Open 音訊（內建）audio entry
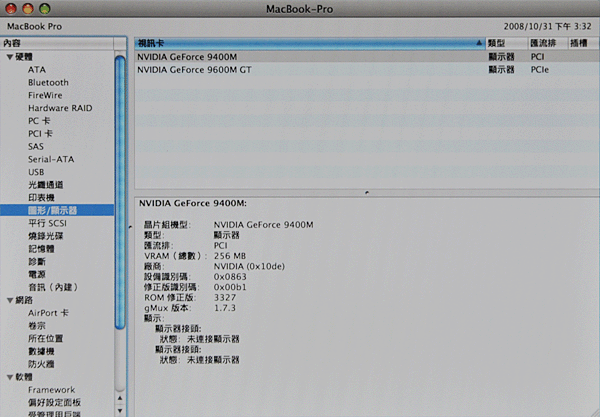 click(x=53, y=287)
